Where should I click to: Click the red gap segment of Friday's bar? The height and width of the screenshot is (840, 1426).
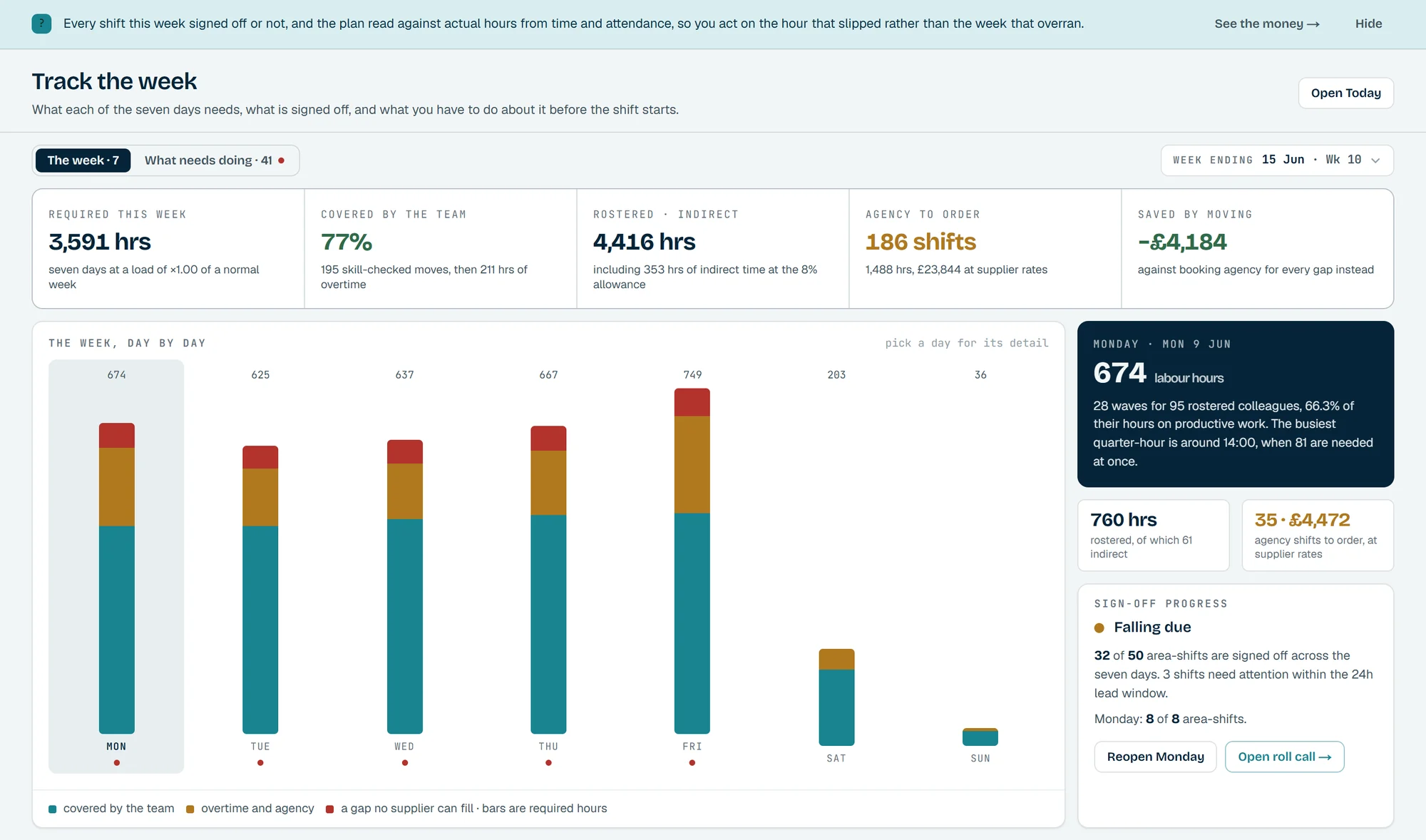click(692, 402)
